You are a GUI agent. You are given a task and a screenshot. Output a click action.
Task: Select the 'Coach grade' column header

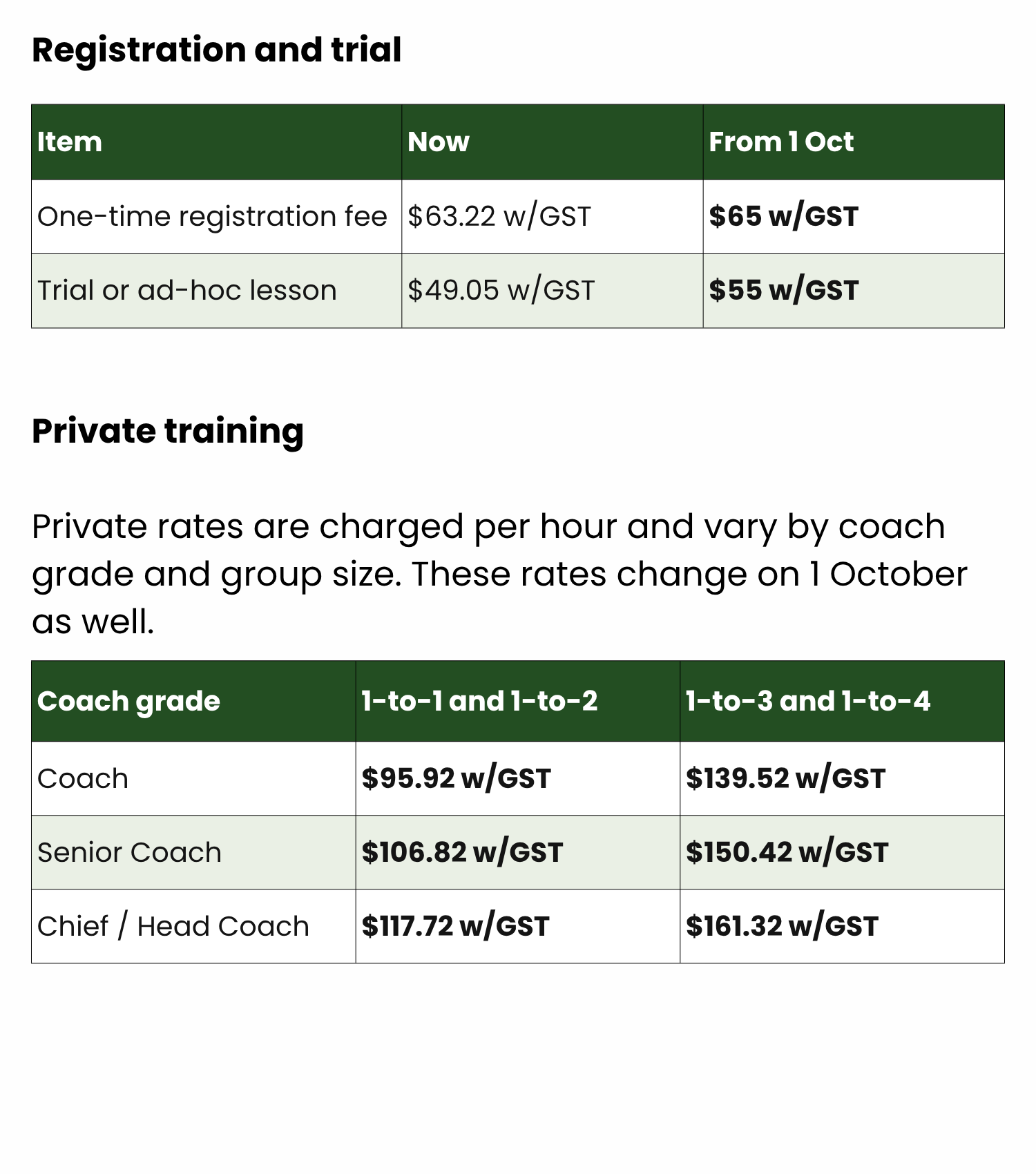(128, 702)
